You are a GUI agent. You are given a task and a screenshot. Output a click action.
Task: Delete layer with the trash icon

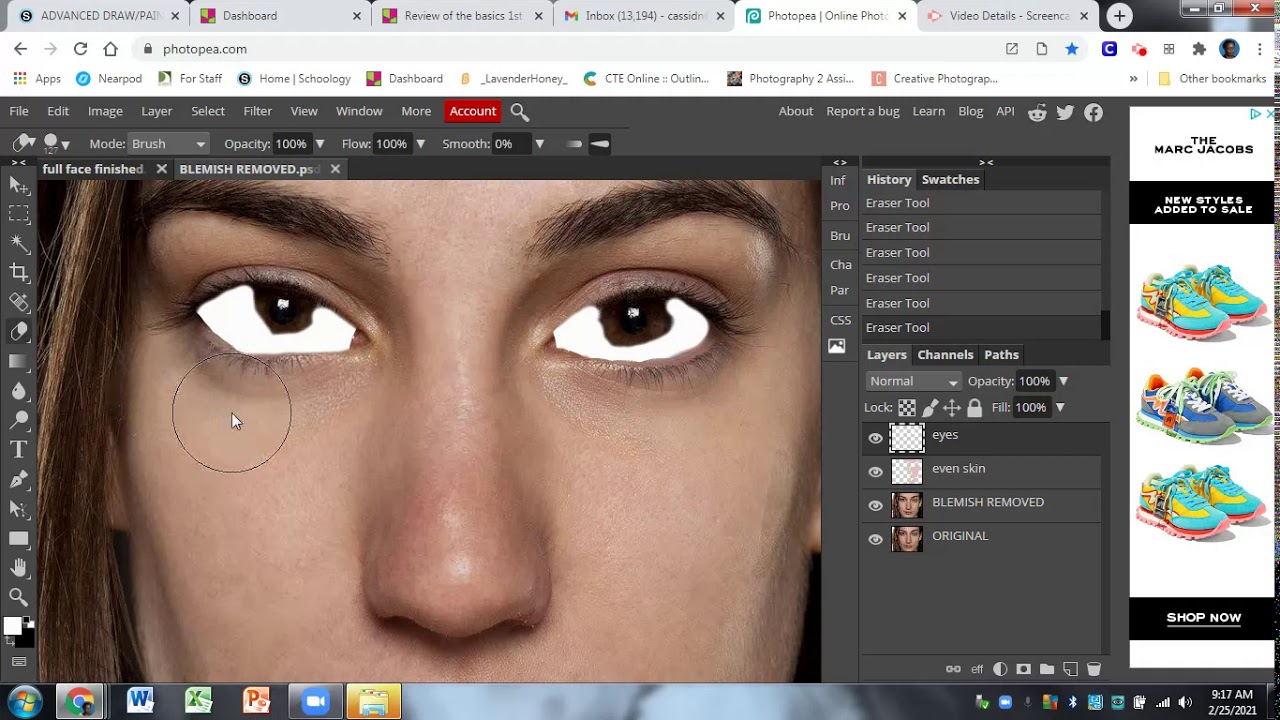click(x=1093, y=669)
